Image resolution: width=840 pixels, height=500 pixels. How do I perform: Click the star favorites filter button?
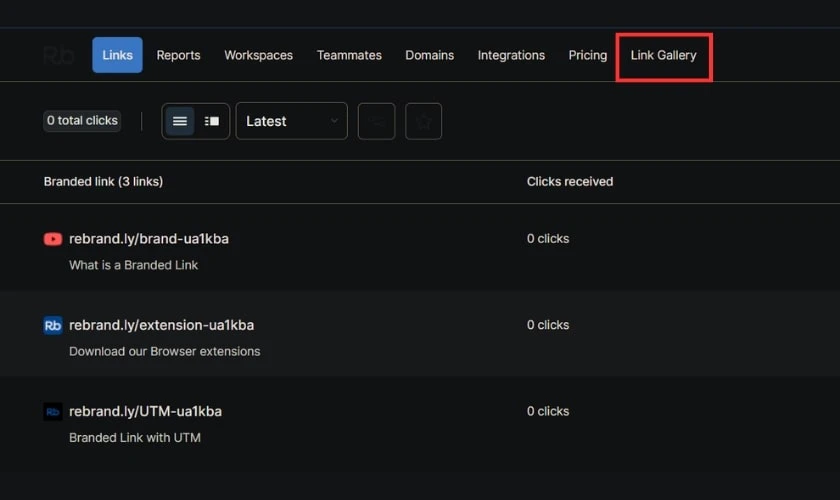click(x=423, y=121)
